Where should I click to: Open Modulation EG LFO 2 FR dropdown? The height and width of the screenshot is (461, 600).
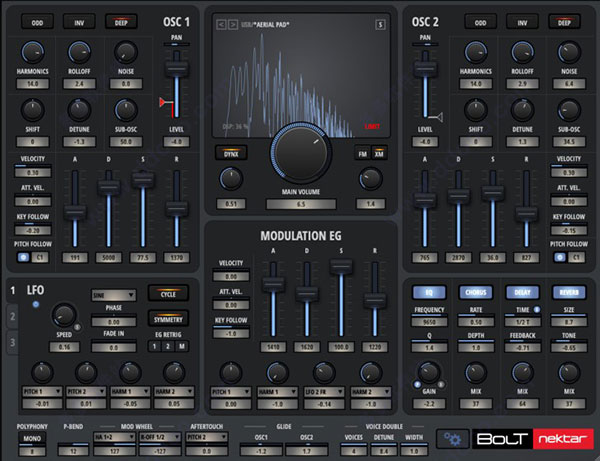pyautogui.click(x=324, y=392)
